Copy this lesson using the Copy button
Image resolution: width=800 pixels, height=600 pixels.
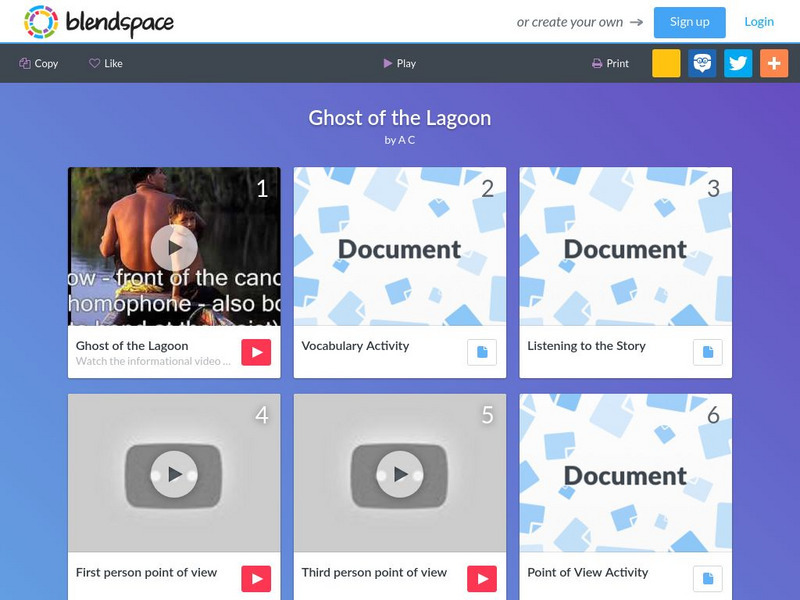pos(39,63)
